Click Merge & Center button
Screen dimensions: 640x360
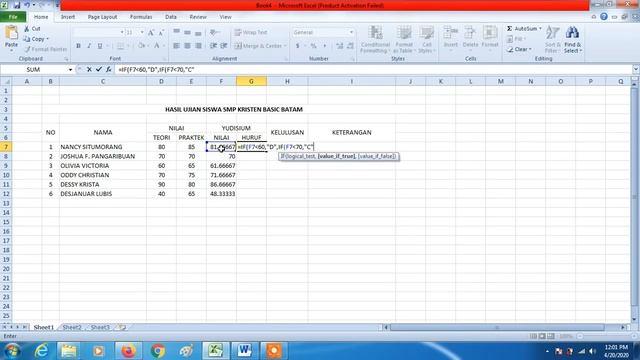[258, 46]
